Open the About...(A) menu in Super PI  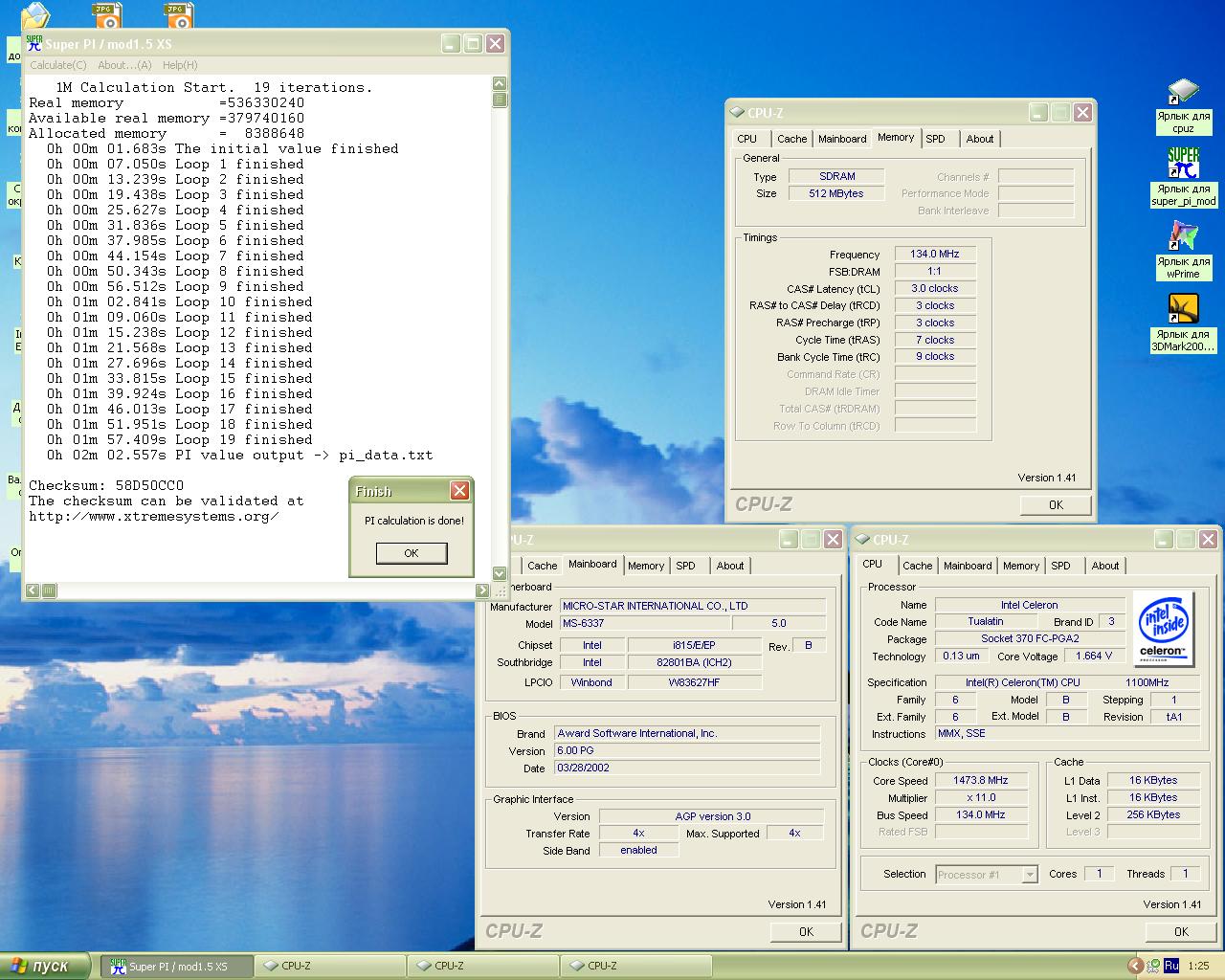point(124,65)
